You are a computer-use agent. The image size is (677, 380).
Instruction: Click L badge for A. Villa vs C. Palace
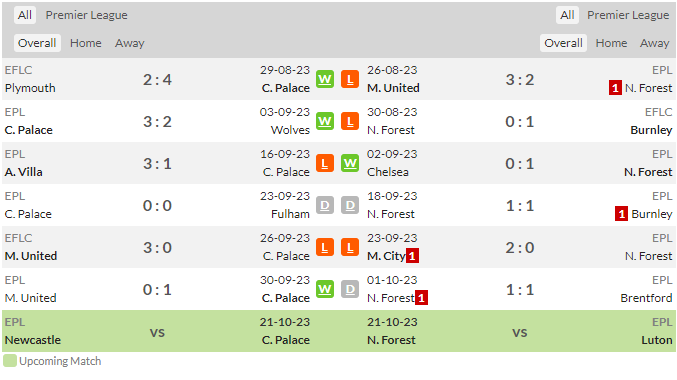(x=325, y=163)
